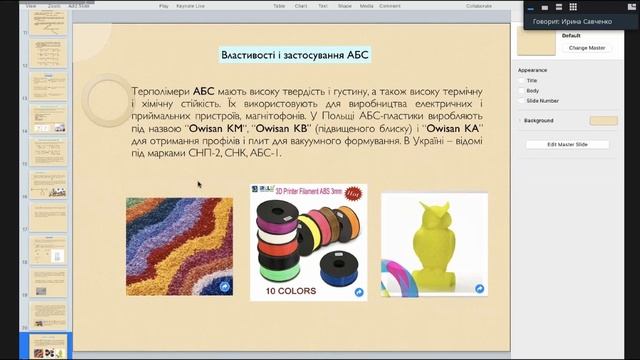
Task: Open the Media toolbar menu
Action: pos(366,6)
